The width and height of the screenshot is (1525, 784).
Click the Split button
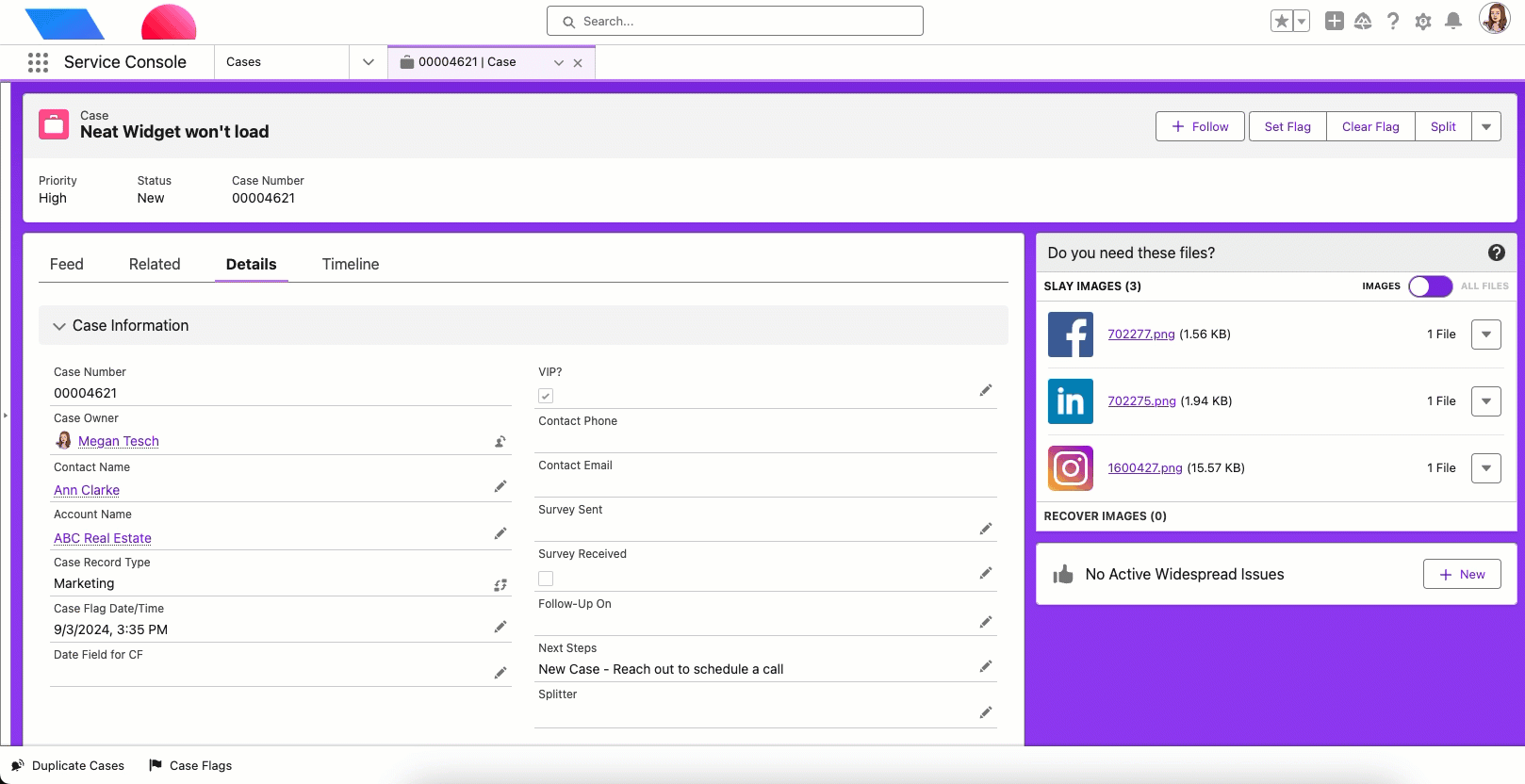click(x=1443, y=126)
